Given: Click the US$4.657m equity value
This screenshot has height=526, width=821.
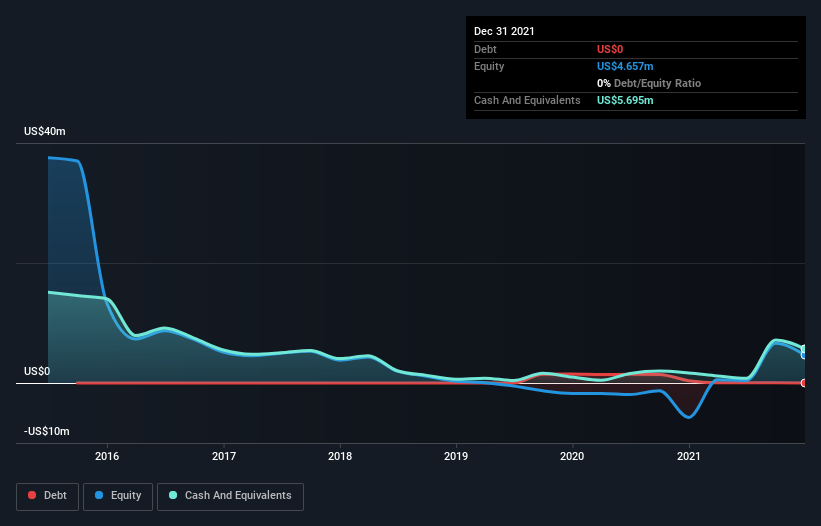Looking at the screenshot, I should 625,66.
